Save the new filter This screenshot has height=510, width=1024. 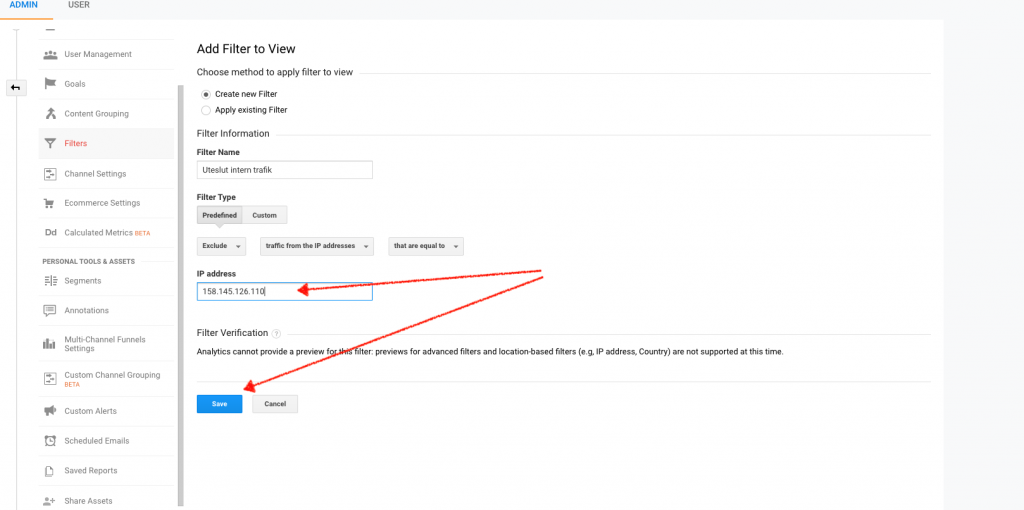pyautogui.click(x=219, y=404)
